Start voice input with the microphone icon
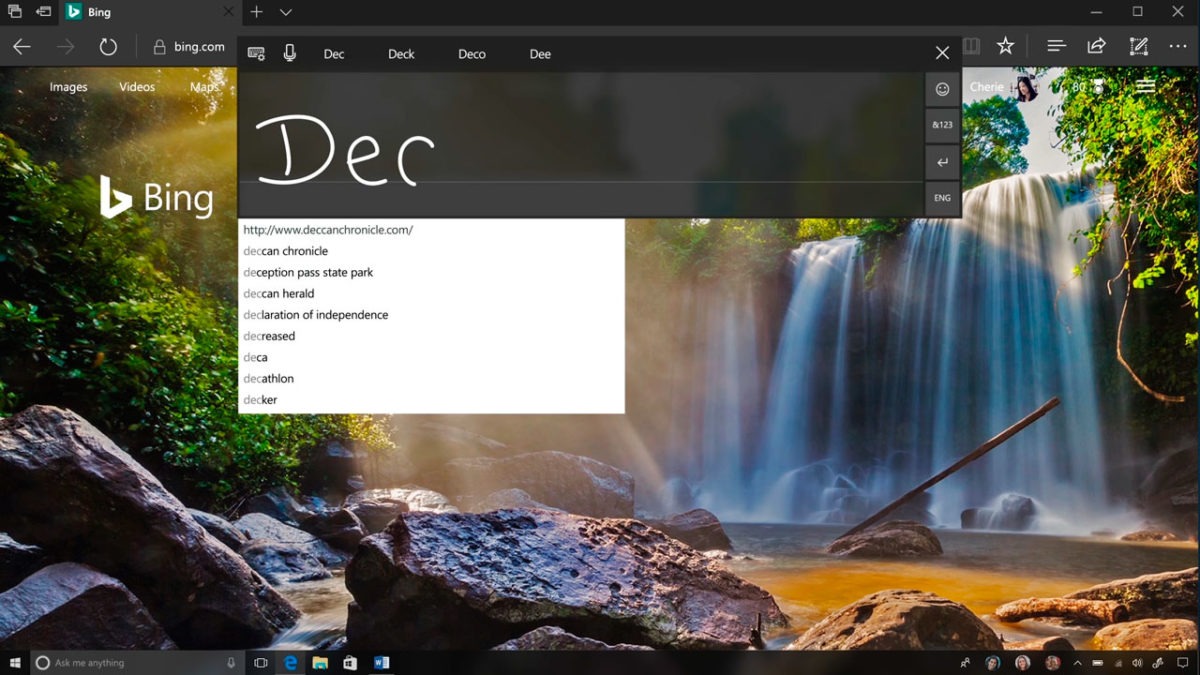Screen dimensions: 1200x675 click(290, 52)
